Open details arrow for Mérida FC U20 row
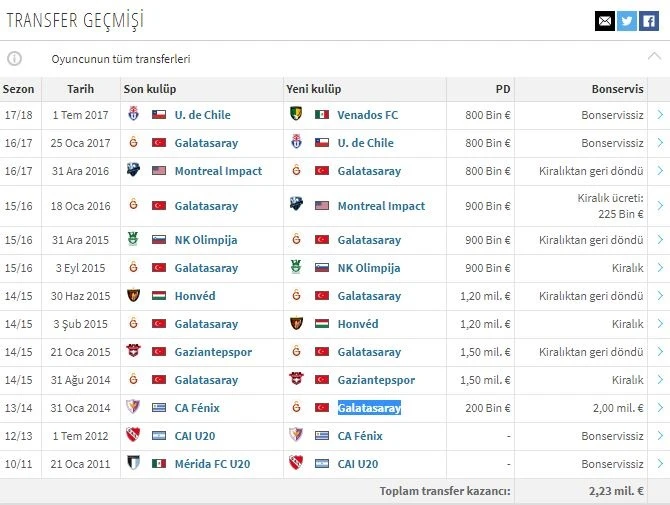 point(659,464)
